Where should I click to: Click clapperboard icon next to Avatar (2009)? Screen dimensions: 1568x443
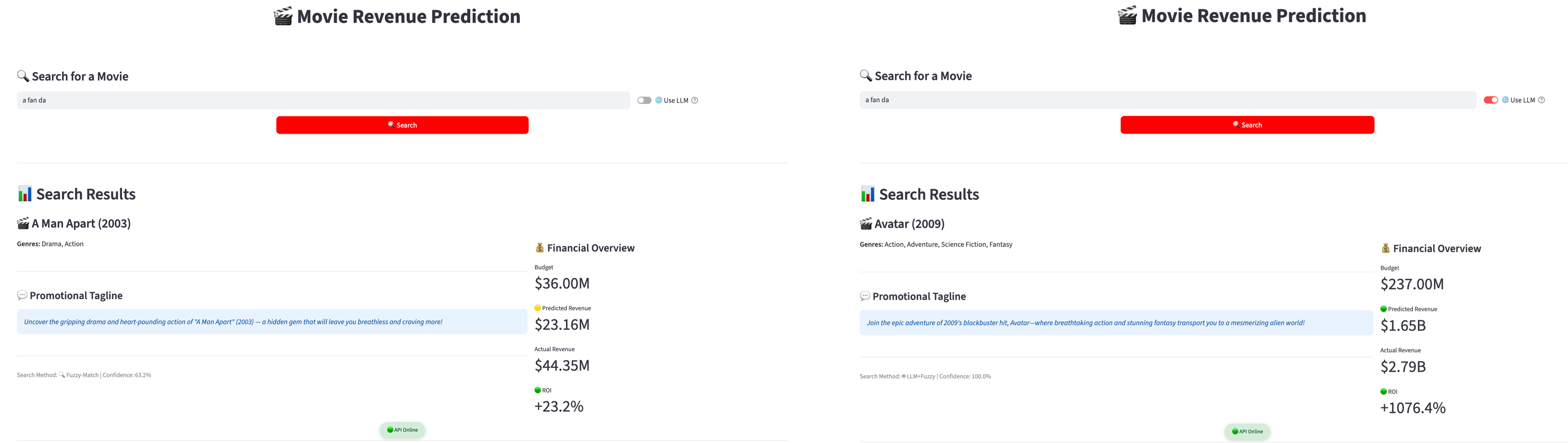pos(865,224)
